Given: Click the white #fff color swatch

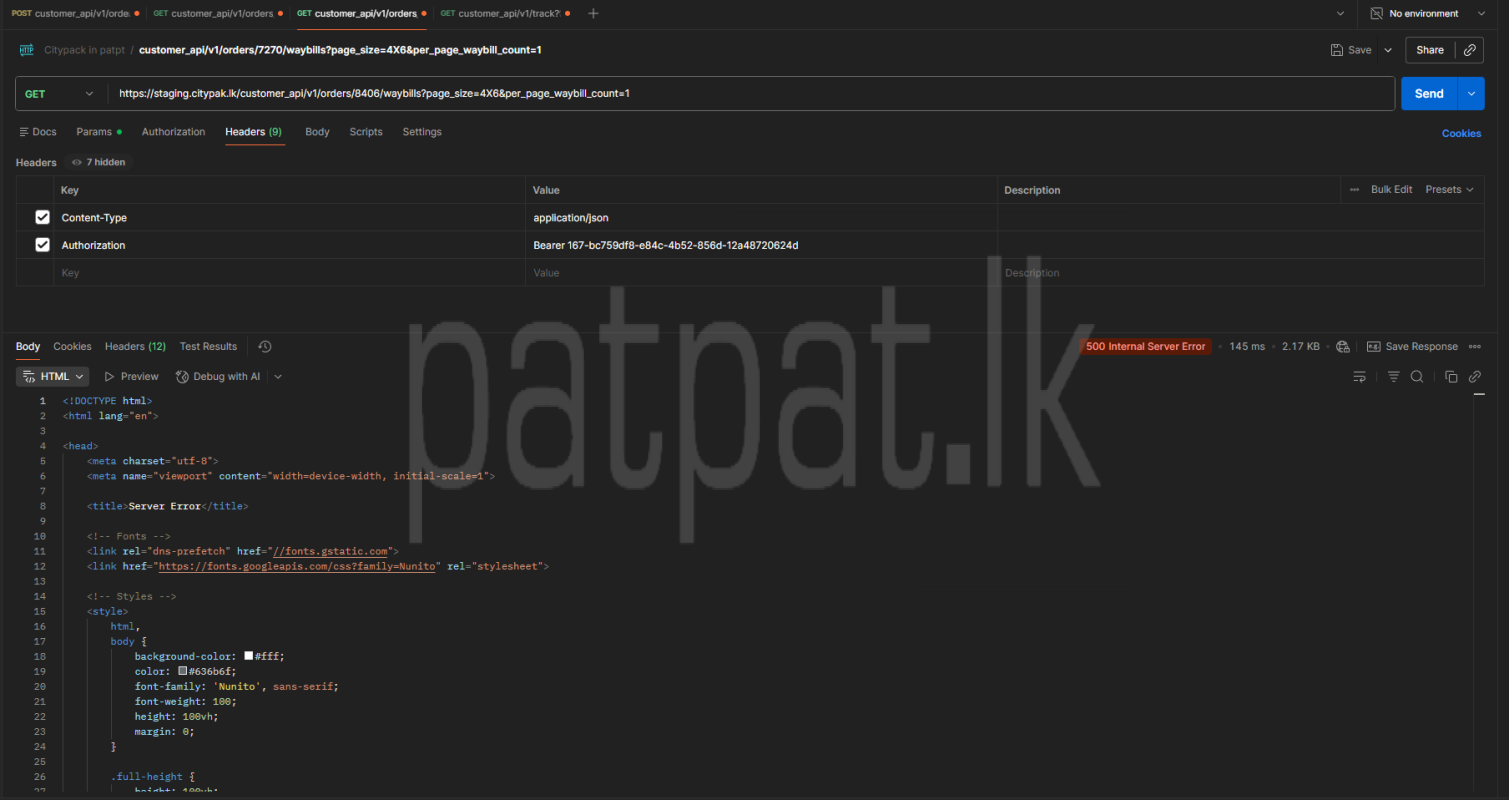Looking at the screenshot, I should pos(249,656).
